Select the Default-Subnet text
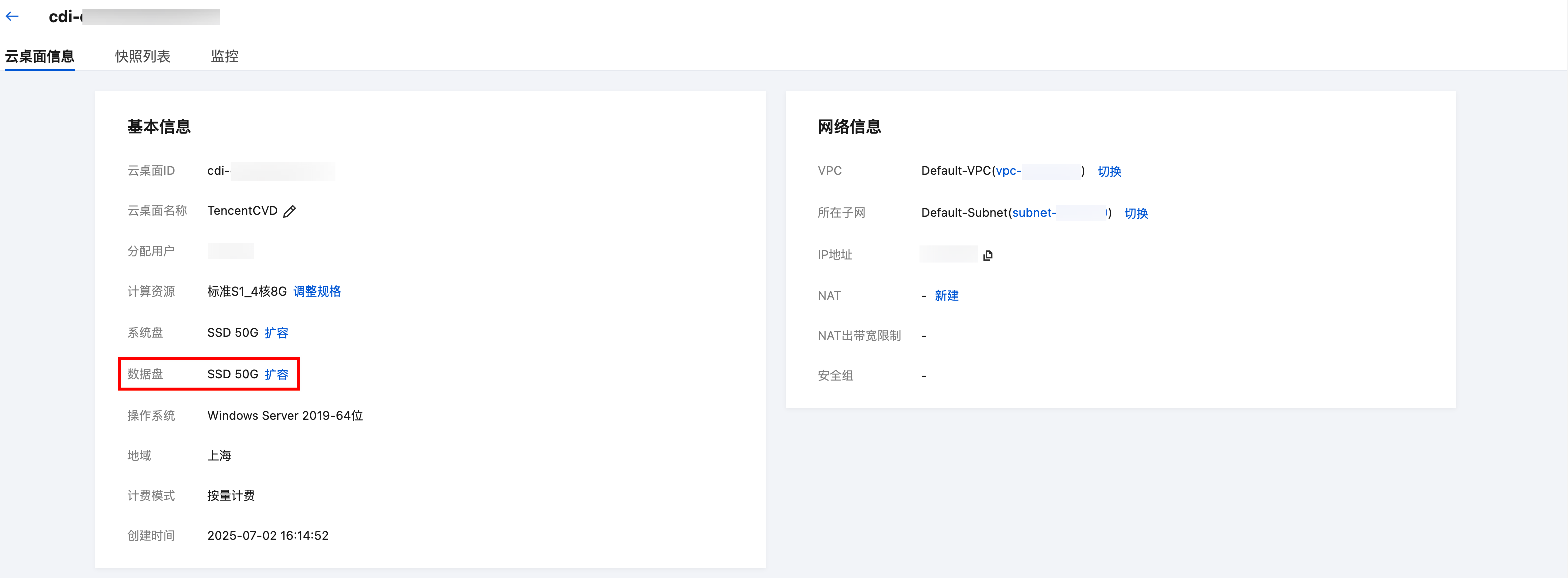The image size is (1568, 578). pyautogui.click(x=965, y=213)
